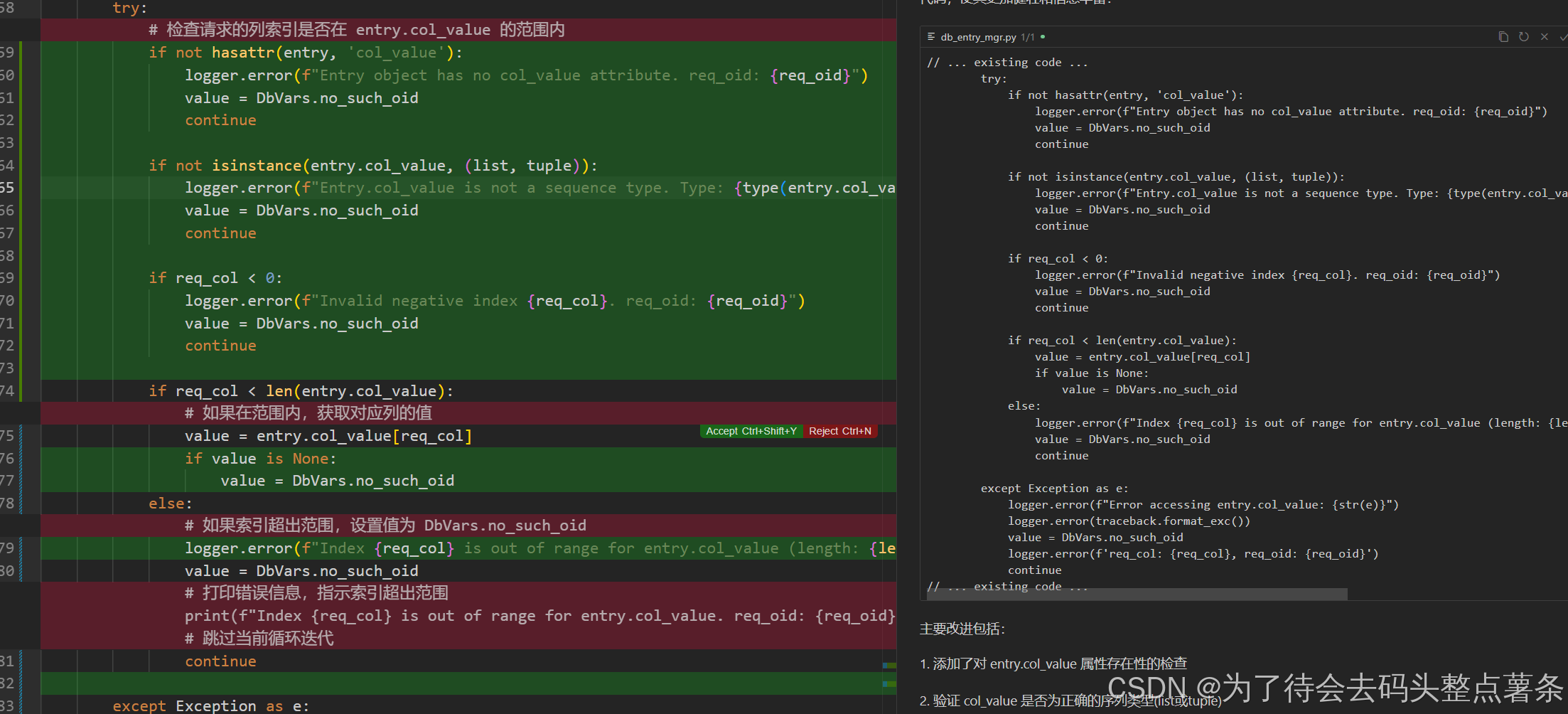Close the db_entry_mgr.py code block
Screen dimensions: 1568x714
click(1545, 36)
